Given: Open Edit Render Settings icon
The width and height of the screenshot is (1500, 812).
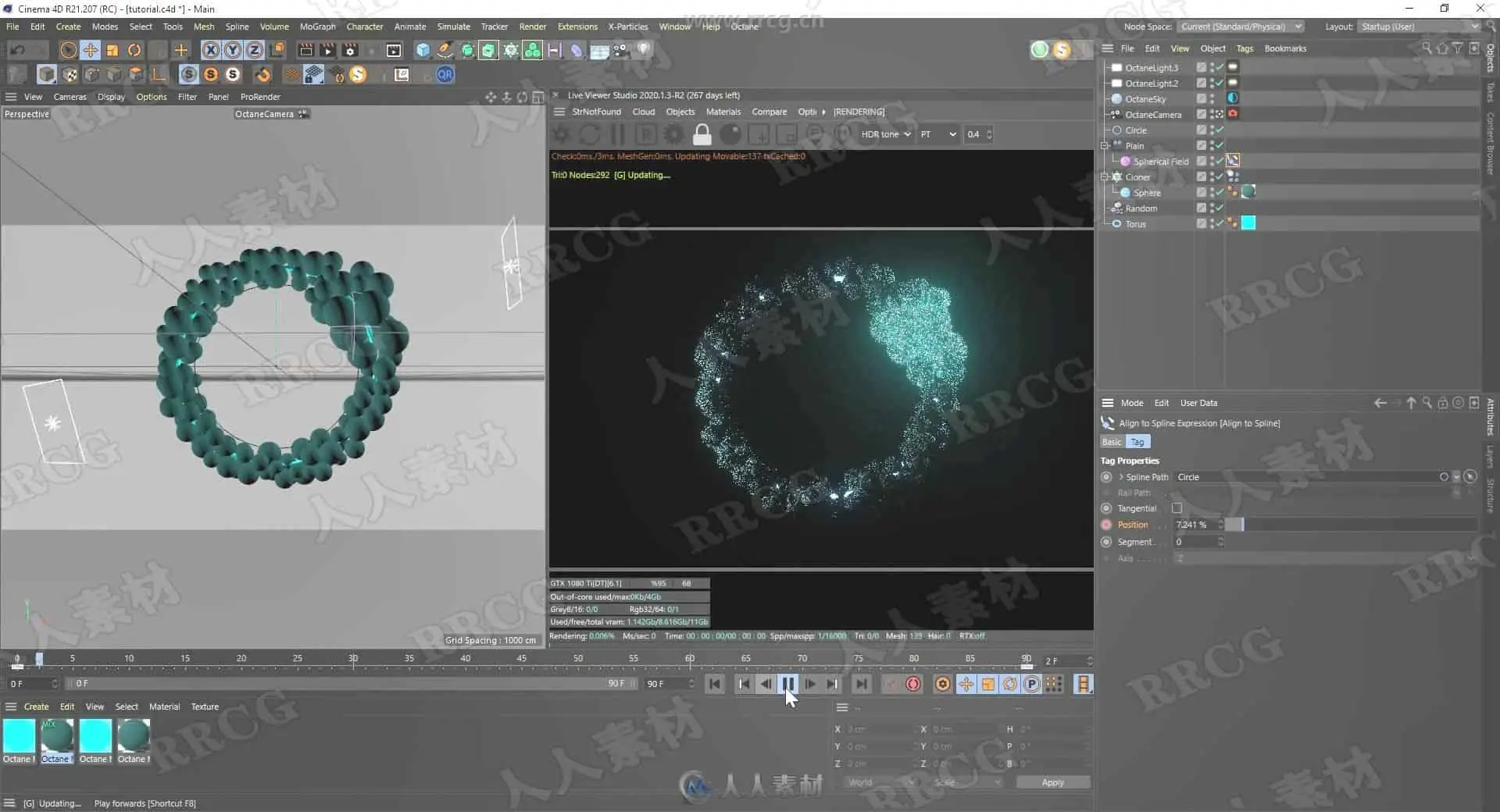Looking at the screenshot, I should (350, 50).
